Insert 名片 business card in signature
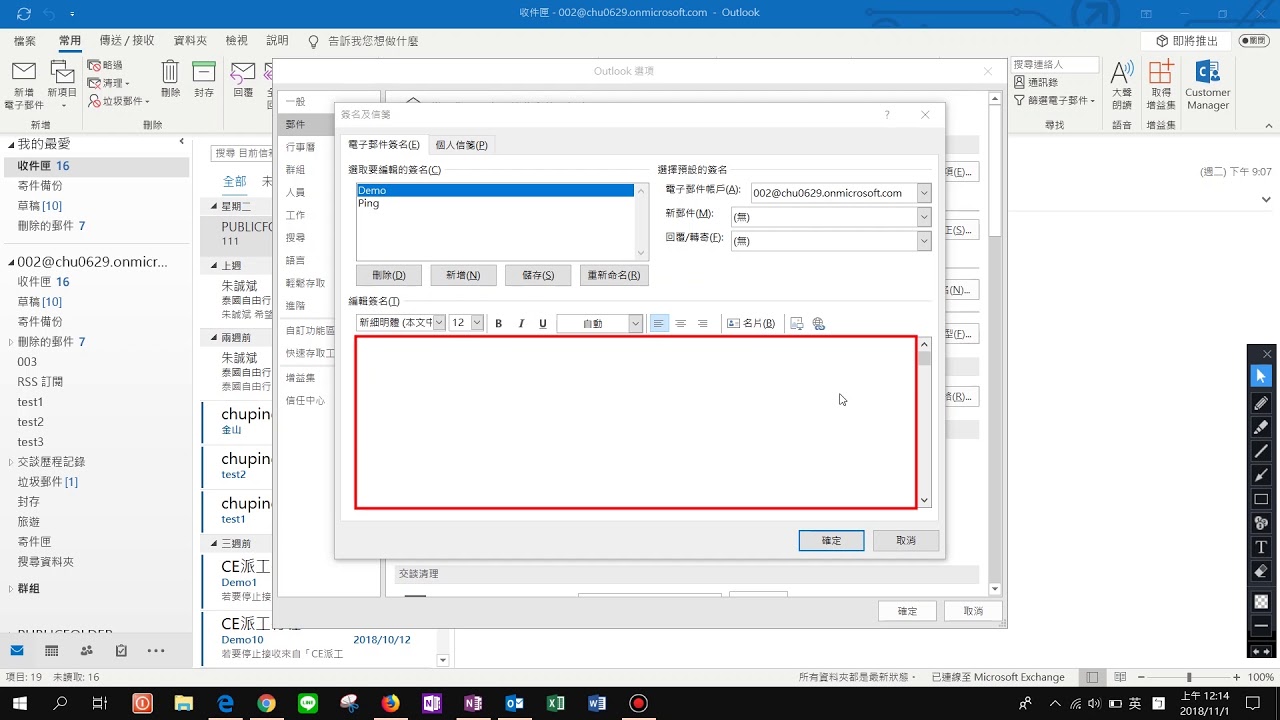Screen dimensions: 1280x720 [751, 323]
